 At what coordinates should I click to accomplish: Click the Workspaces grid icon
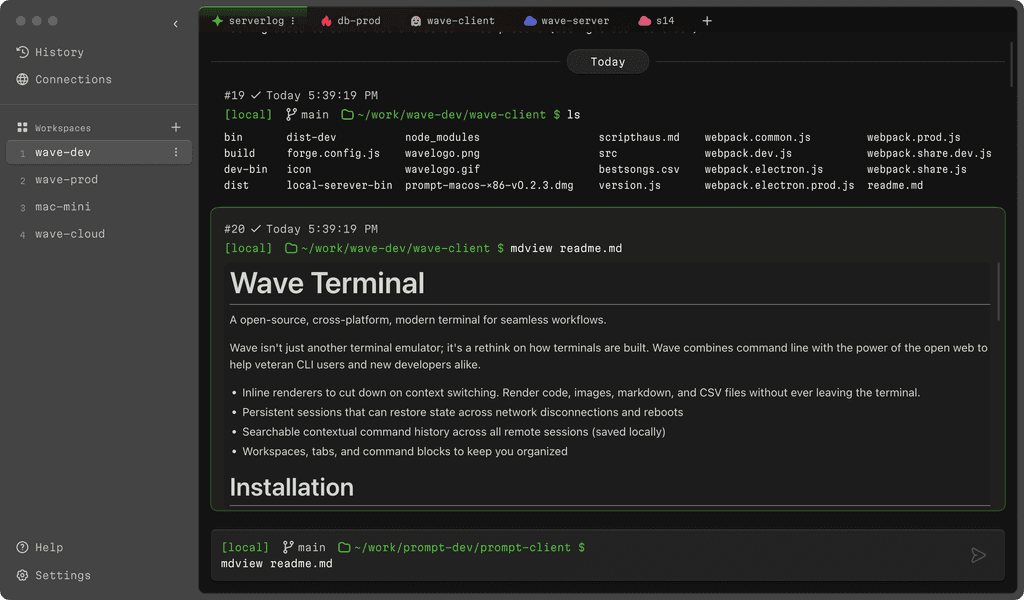pos(22,127)
